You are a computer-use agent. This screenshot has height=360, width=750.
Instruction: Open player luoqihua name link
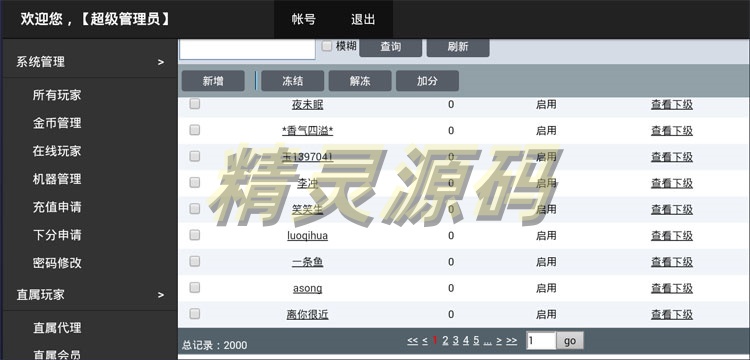[308, 236]
